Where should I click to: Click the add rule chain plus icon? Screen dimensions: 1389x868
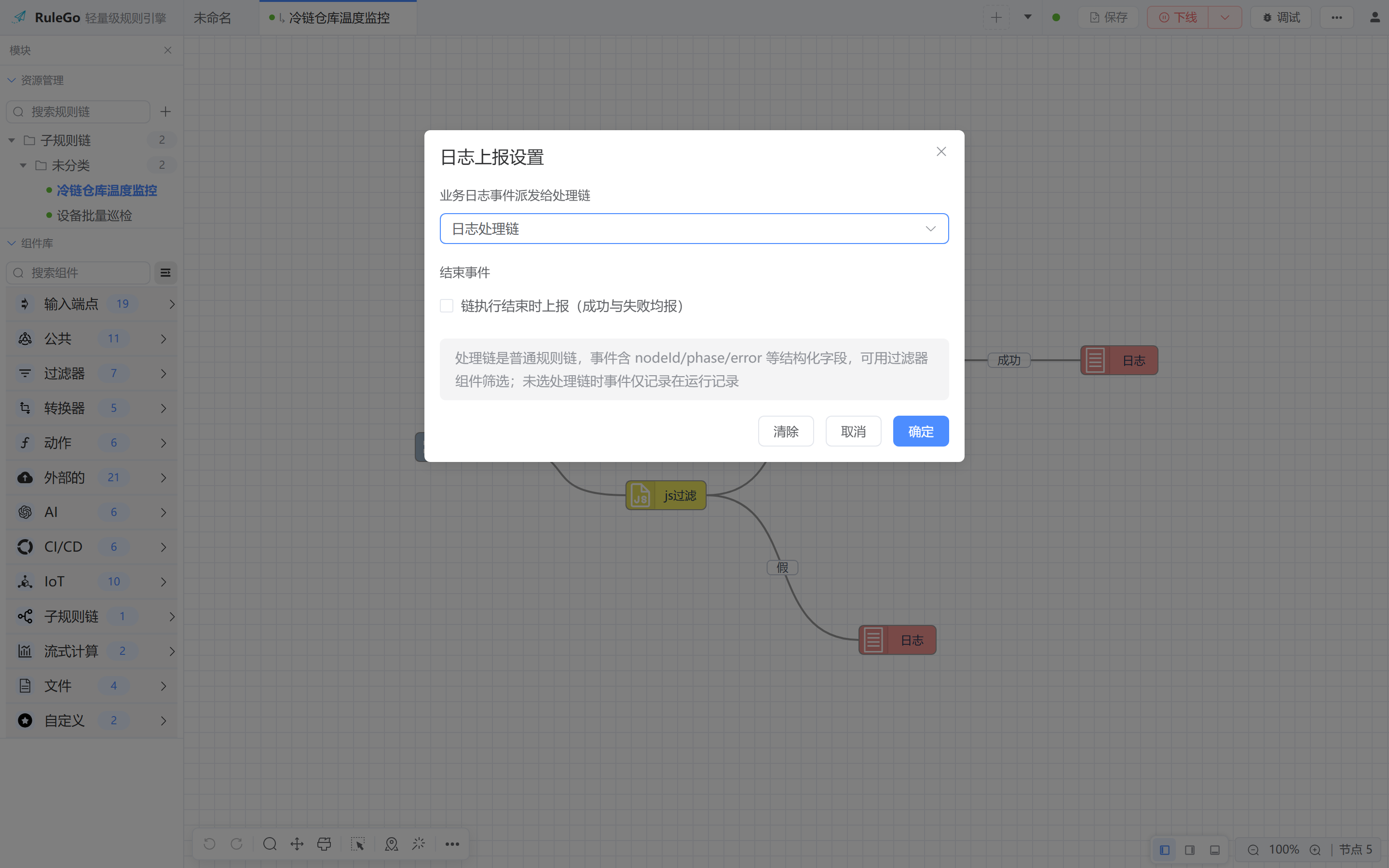tap(165, 111)
